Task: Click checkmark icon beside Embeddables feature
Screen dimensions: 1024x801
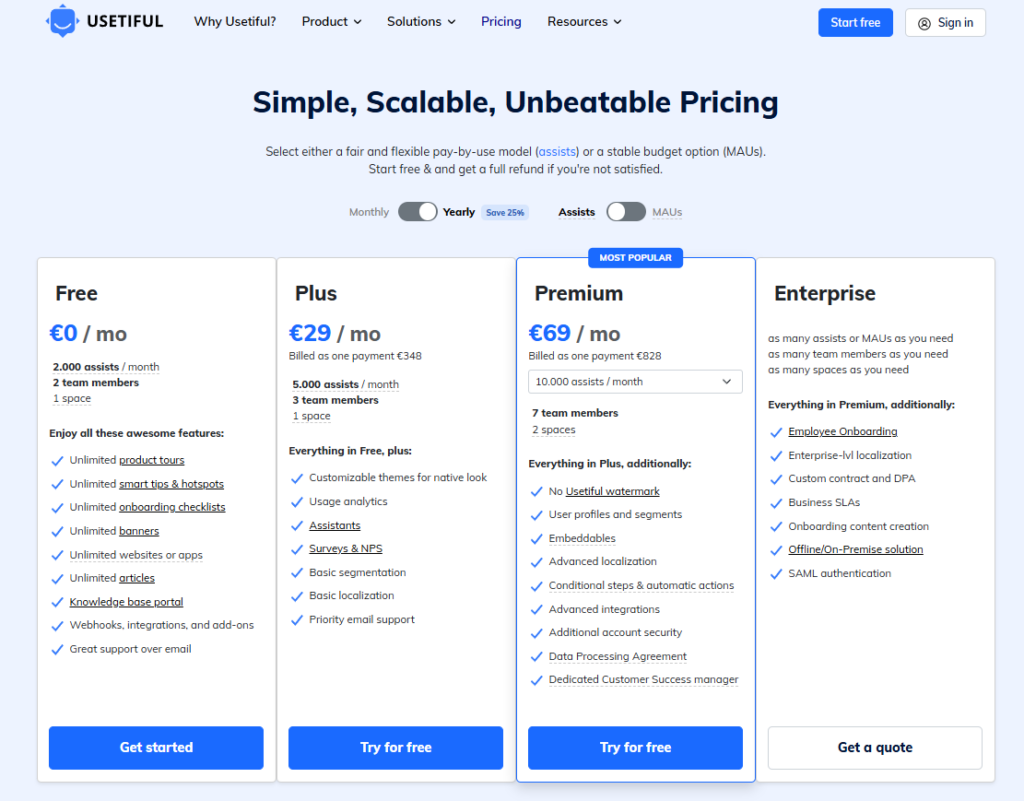Action: pos(536,539)
